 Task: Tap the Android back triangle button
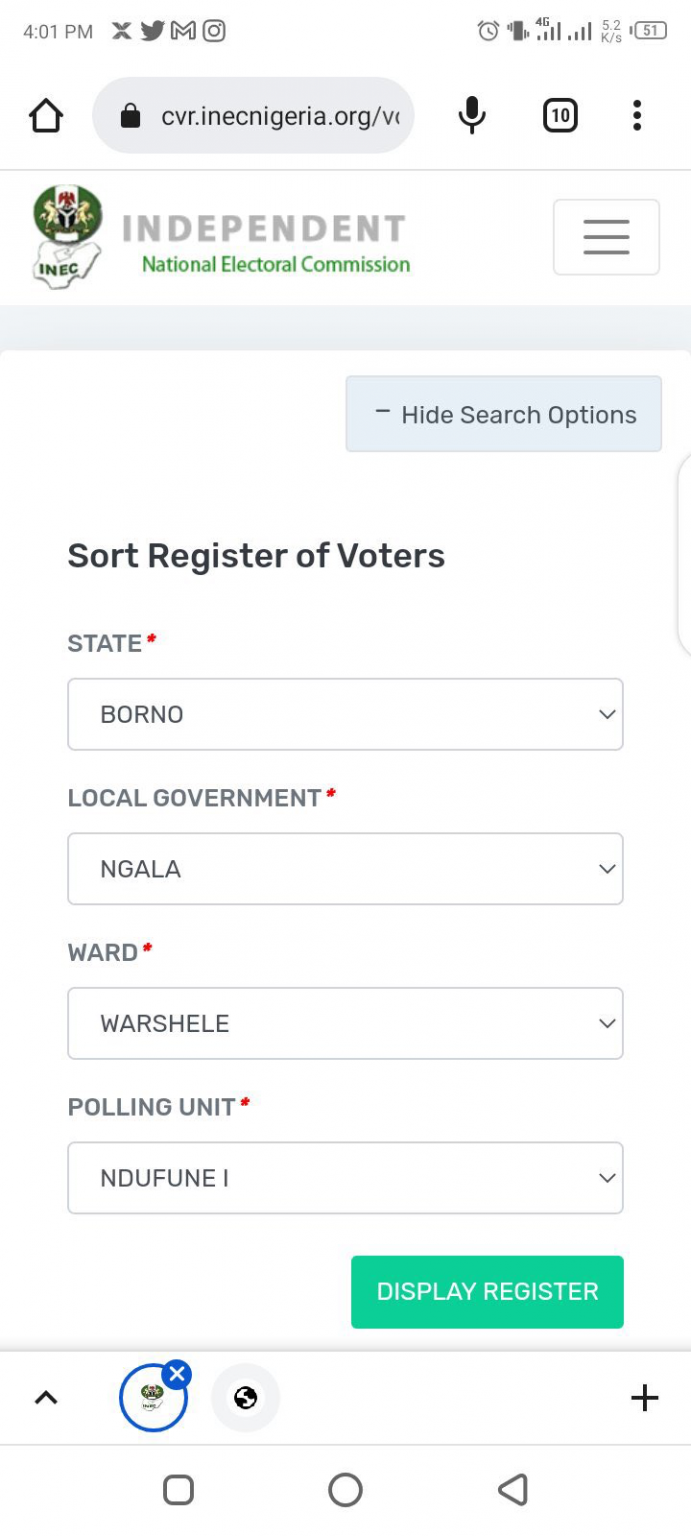point(512,1490)
